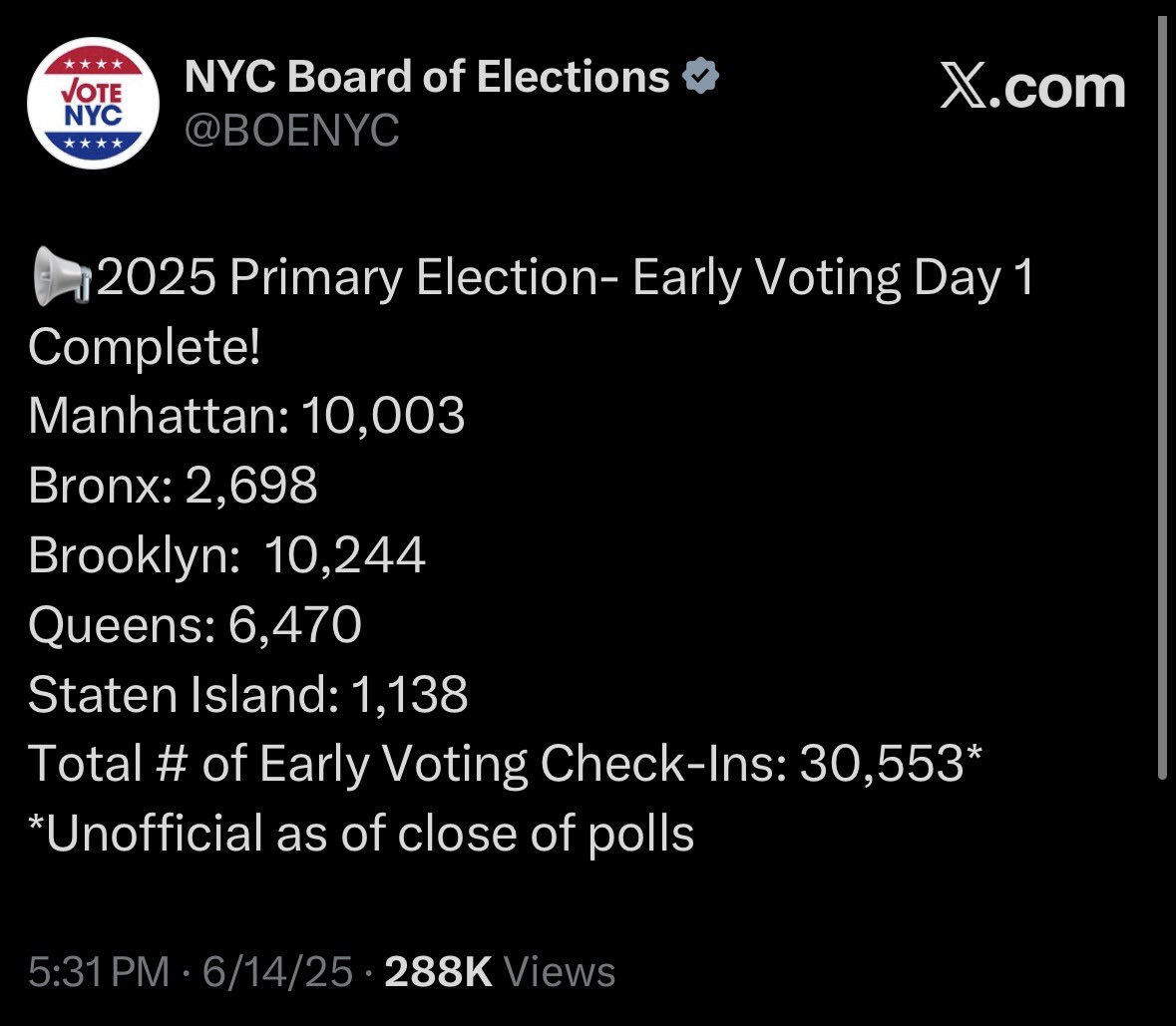
Task: Open the NYC Board of Elections profile name
Action: pyautogui.click(x=427, y=77)
